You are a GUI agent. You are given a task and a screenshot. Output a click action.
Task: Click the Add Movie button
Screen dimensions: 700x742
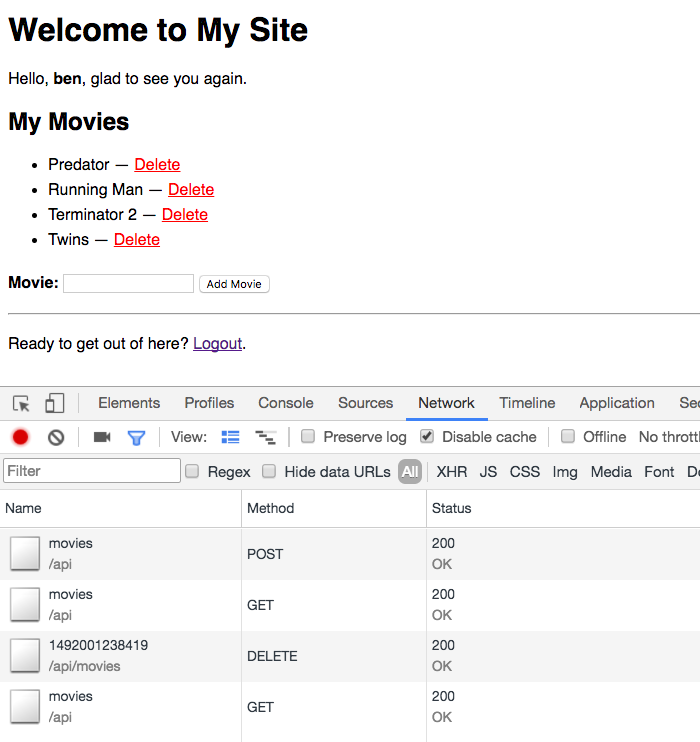(234, 284)
